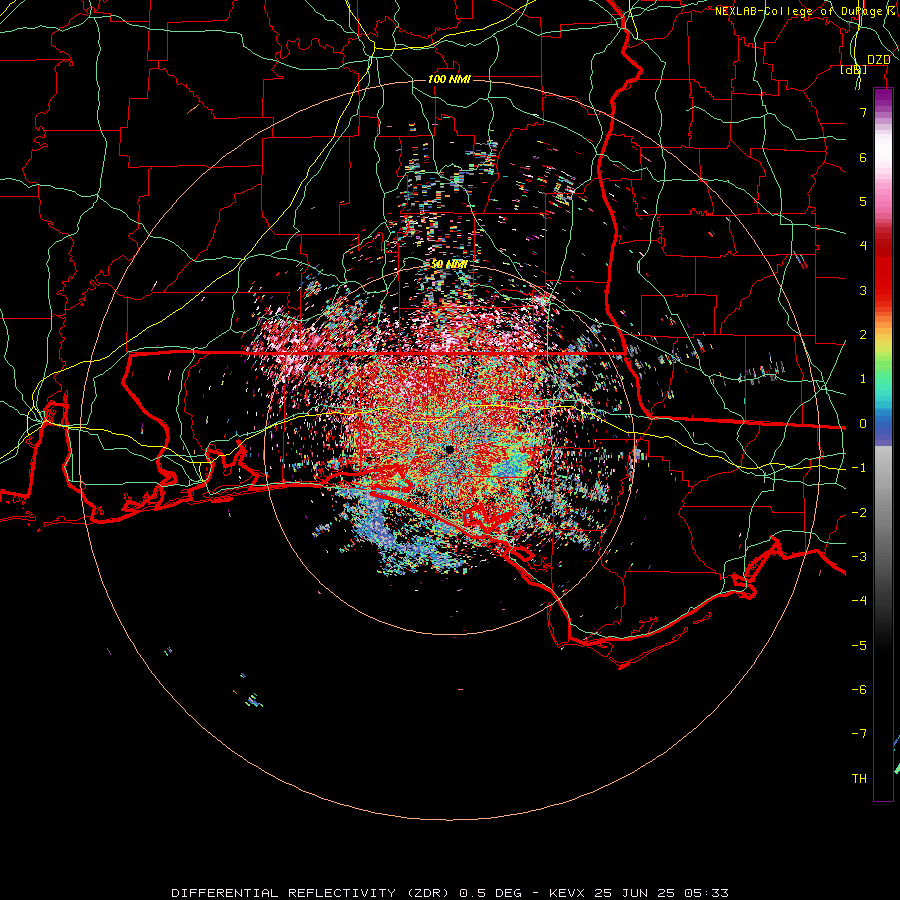Click the "50 NMI" range ring label
This screenshot has height=900, width=900.
[x=449, y=264]
